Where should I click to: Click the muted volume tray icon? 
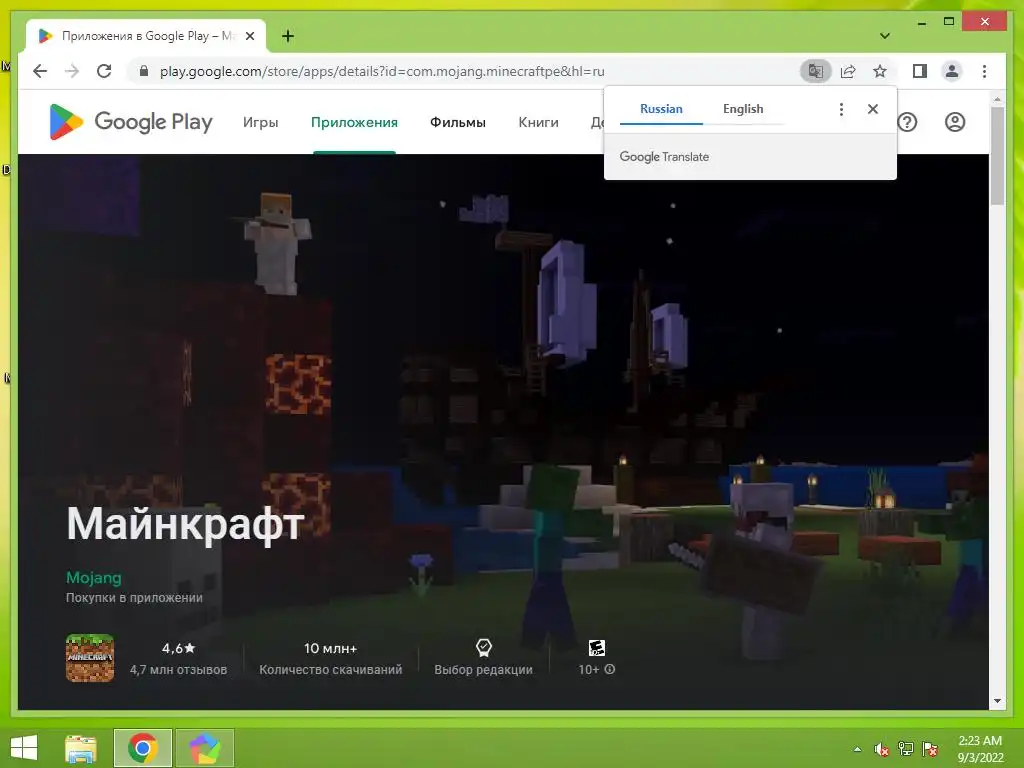click(x=881, y=749)
